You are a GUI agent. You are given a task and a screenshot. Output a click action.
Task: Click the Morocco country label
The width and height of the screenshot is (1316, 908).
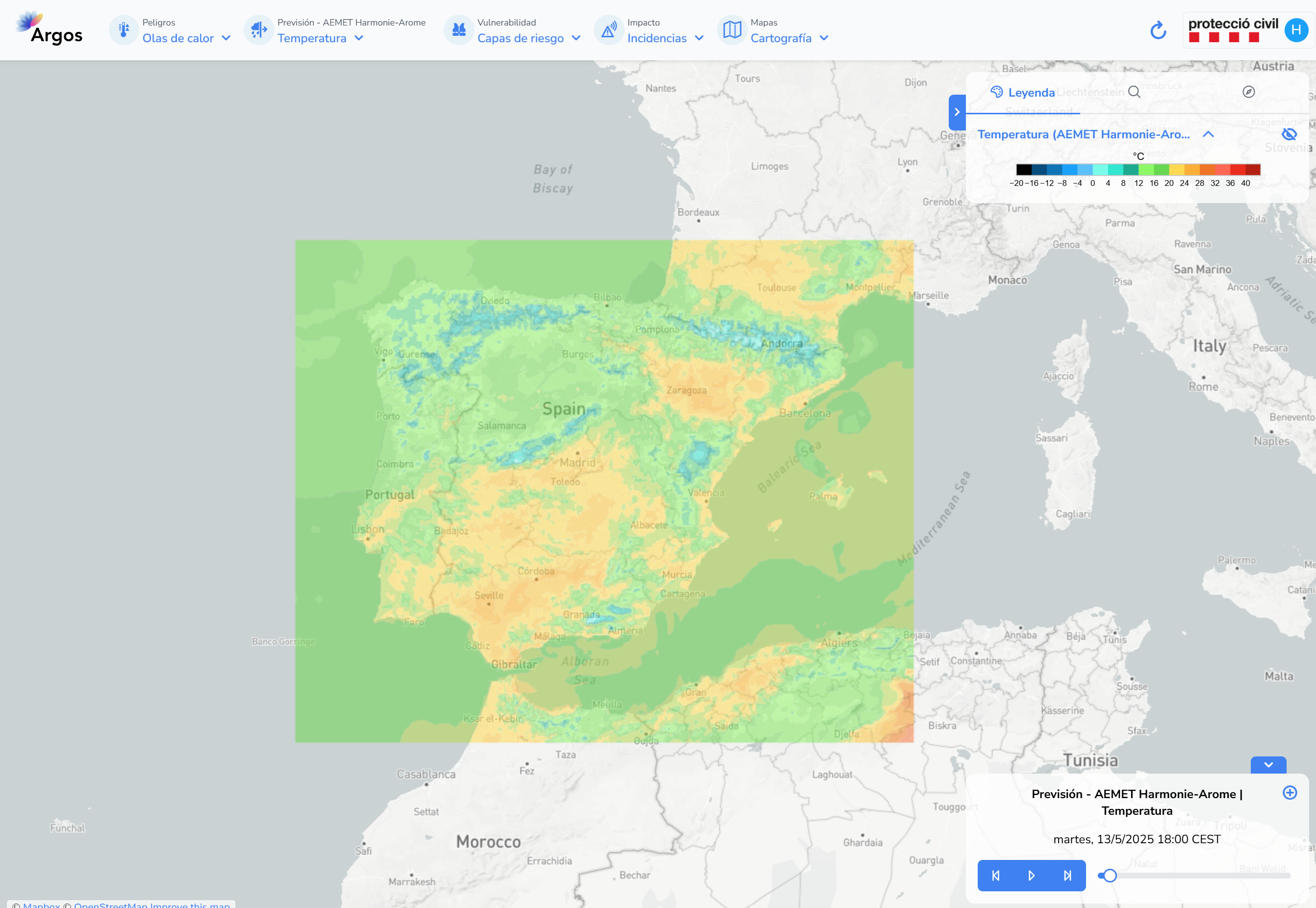tap(488, 841)
